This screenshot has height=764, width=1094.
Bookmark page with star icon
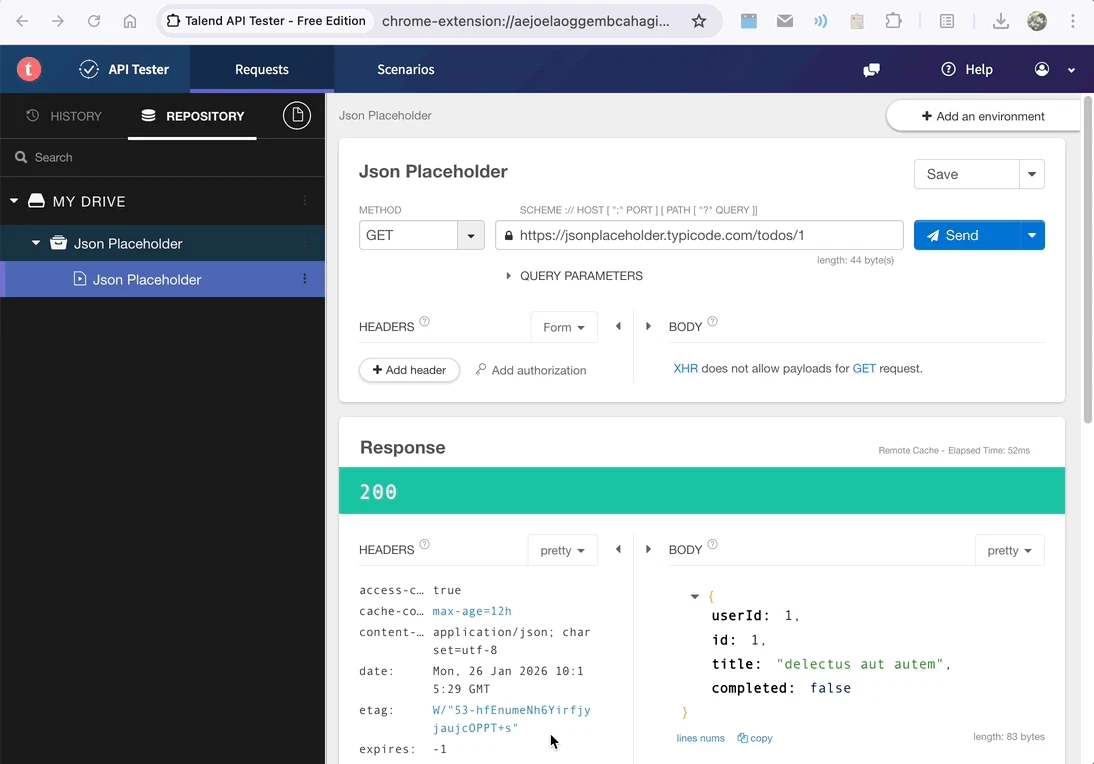tap(698, 21)
